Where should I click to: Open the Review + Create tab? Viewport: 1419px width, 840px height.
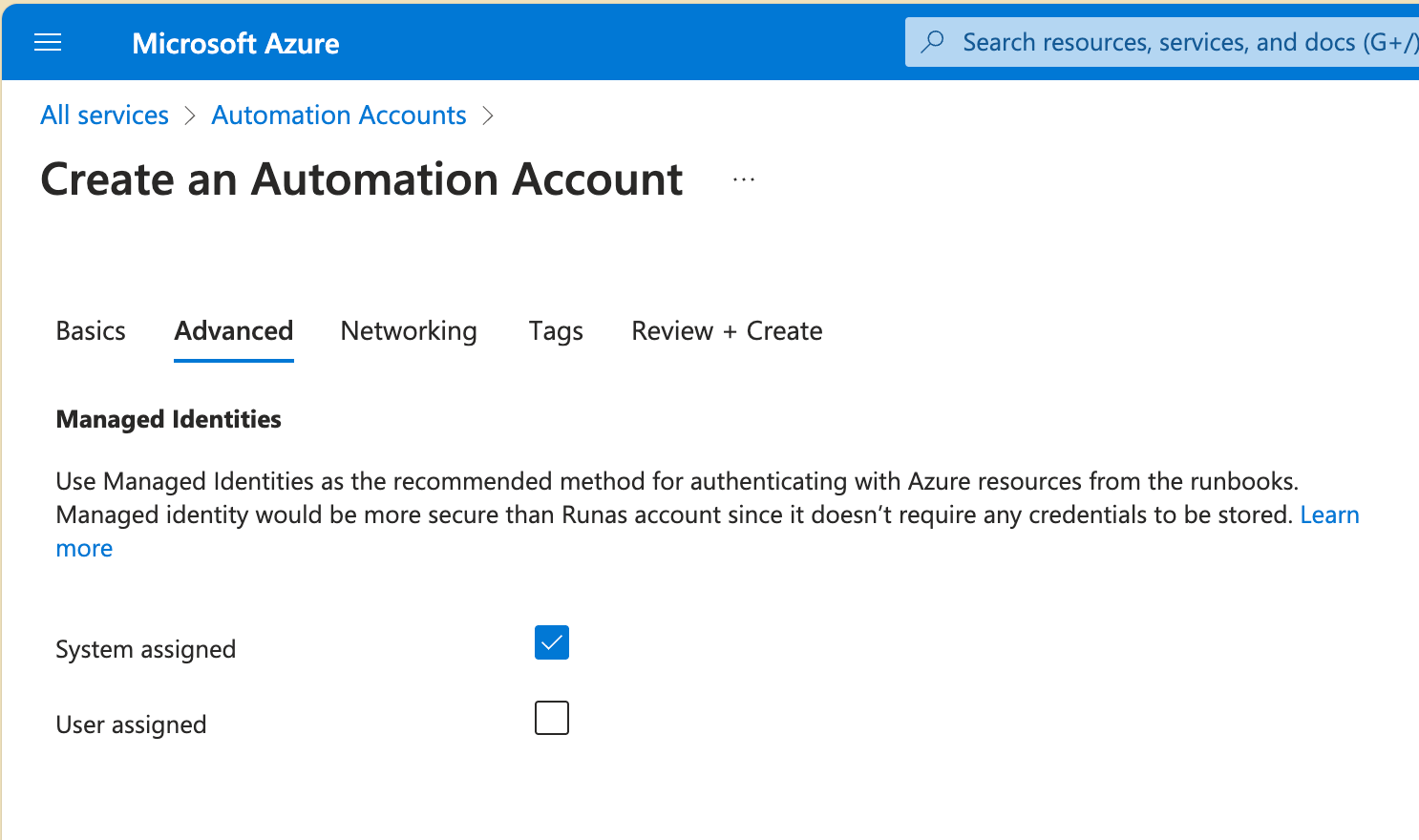(x=727, y=331)
